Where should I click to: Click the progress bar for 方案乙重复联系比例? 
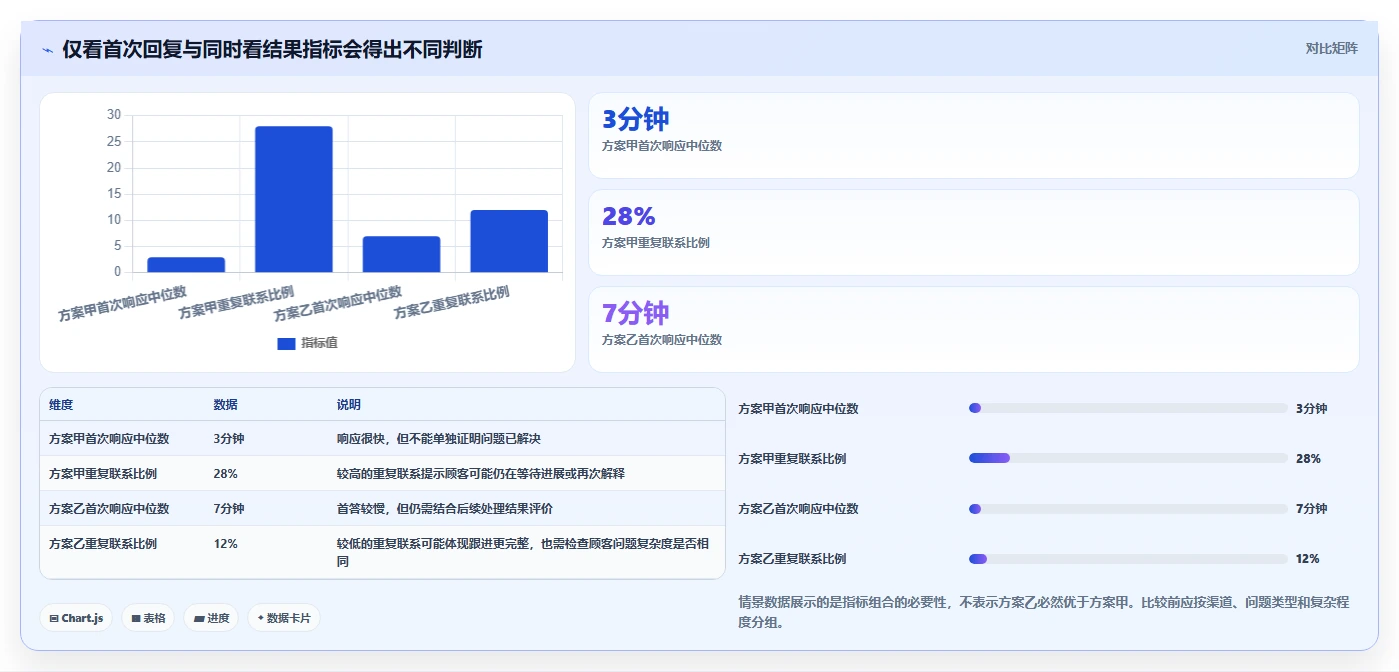point(1128,558)
